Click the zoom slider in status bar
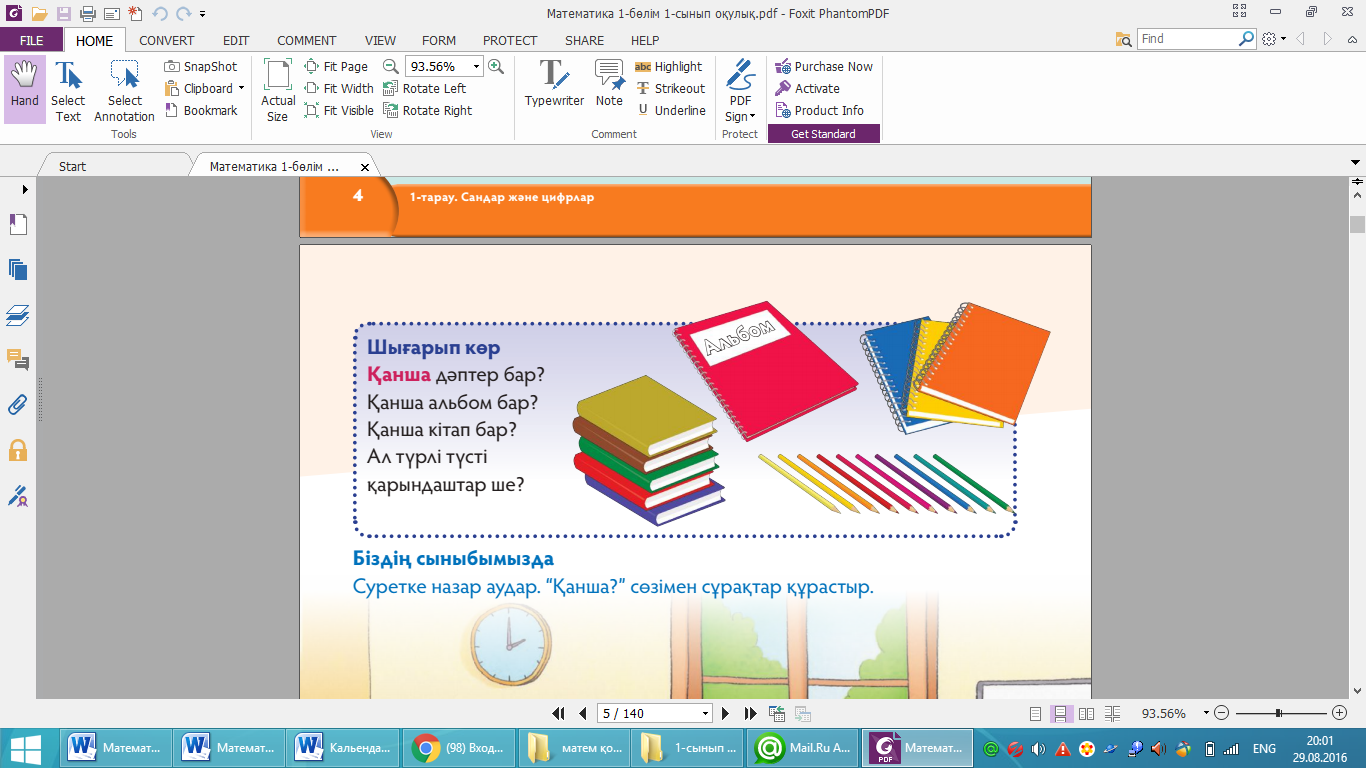1366x768 pixels. [x=1279, y=714]
